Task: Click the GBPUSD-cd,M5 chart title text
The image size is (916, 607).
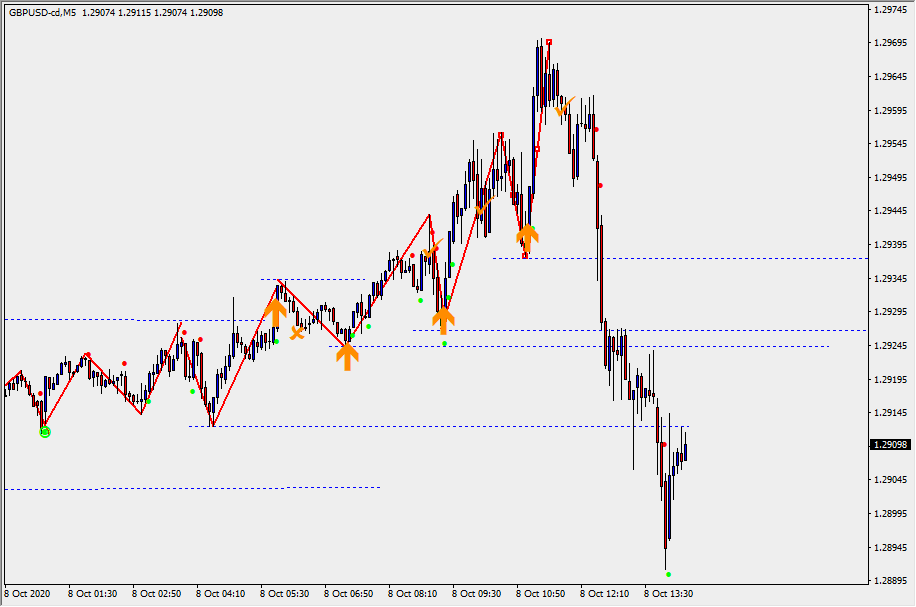Action: tap(41, 13)
